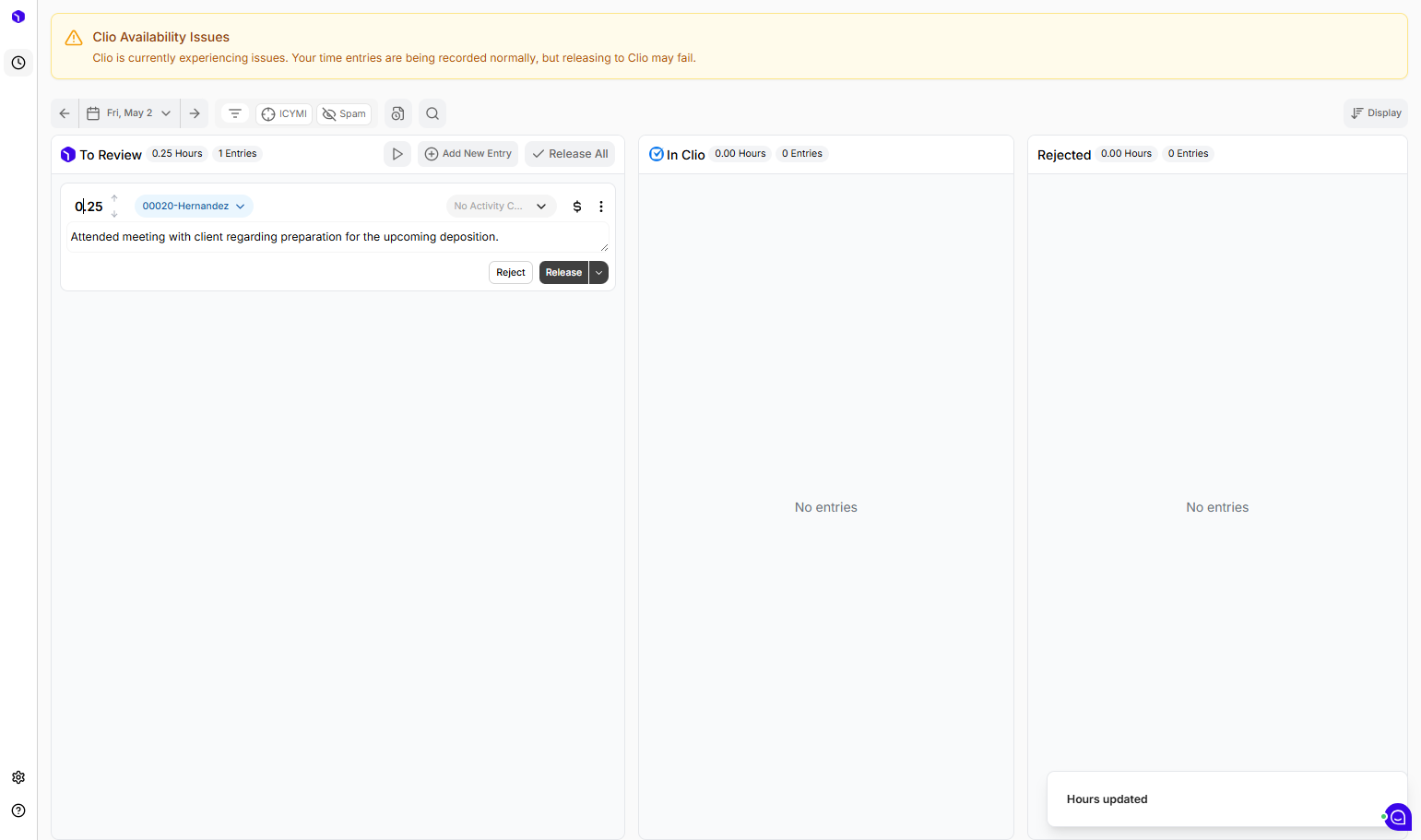Open the Fri, May 2 date picker

130,113
